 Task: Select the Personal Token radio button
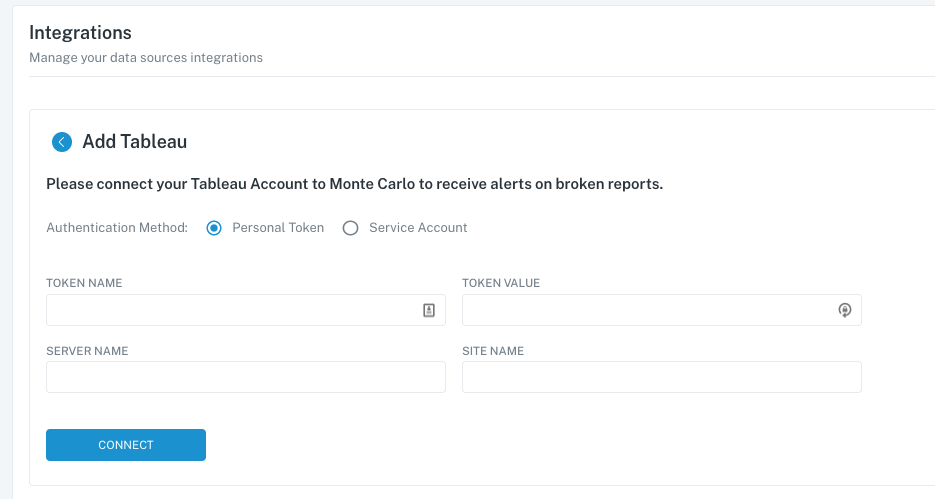click(x=213, y=228)
